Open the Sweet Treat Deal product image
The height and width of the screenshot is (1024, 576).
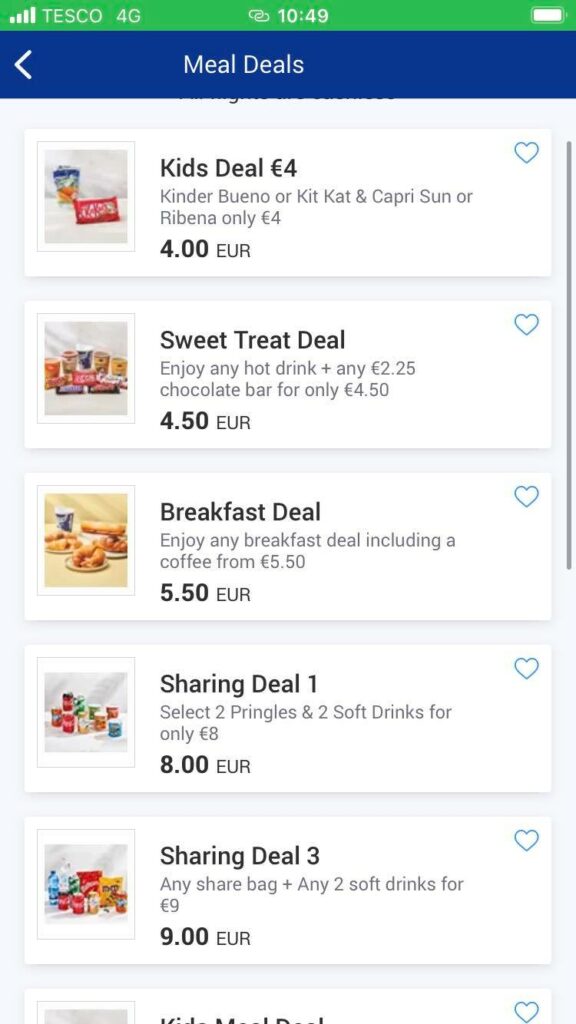tap(86, 368)
